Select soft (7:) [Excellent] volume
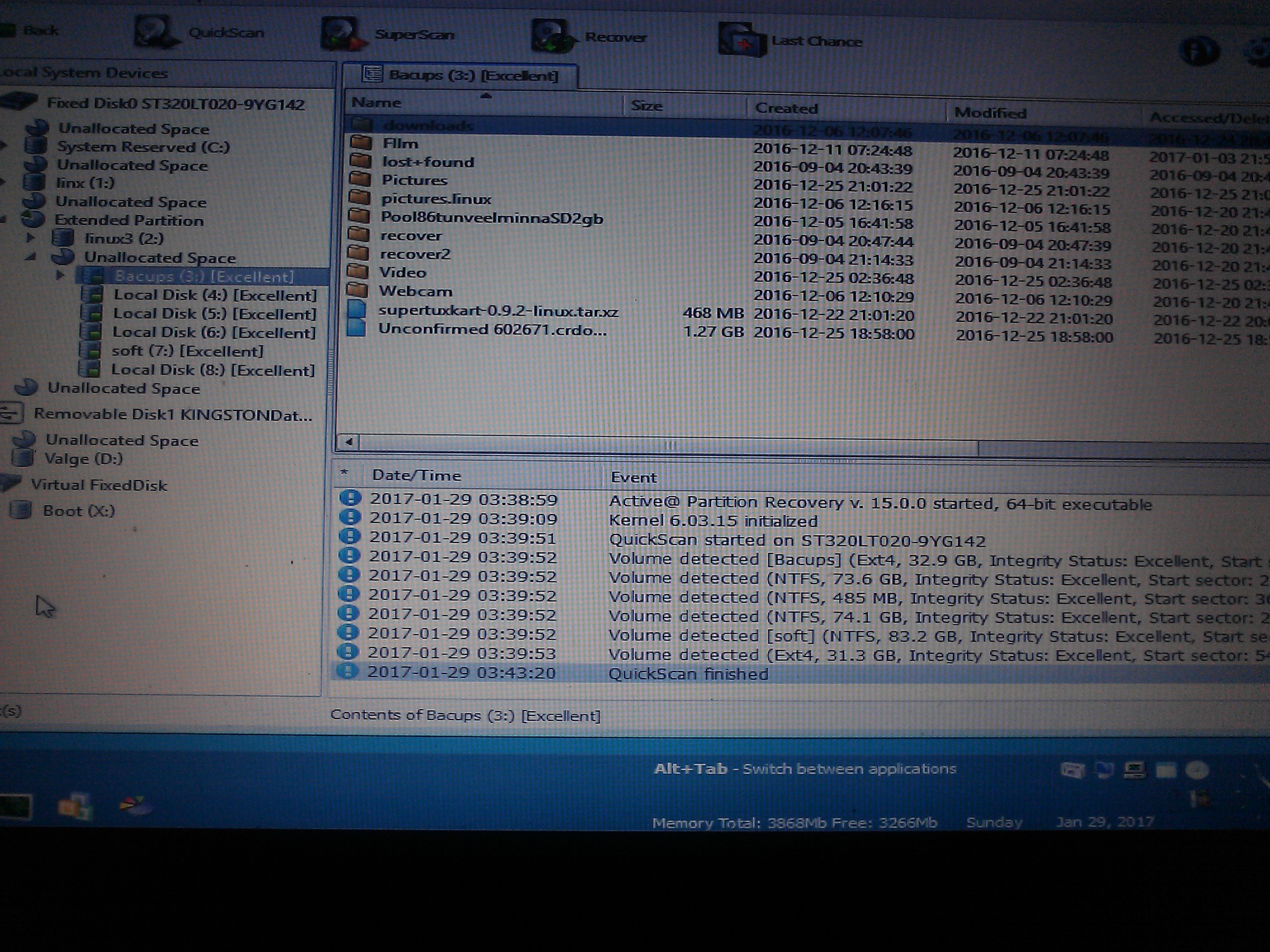Image resolution: width=1270 pixels, height=952 pixels. coord(187,351)
